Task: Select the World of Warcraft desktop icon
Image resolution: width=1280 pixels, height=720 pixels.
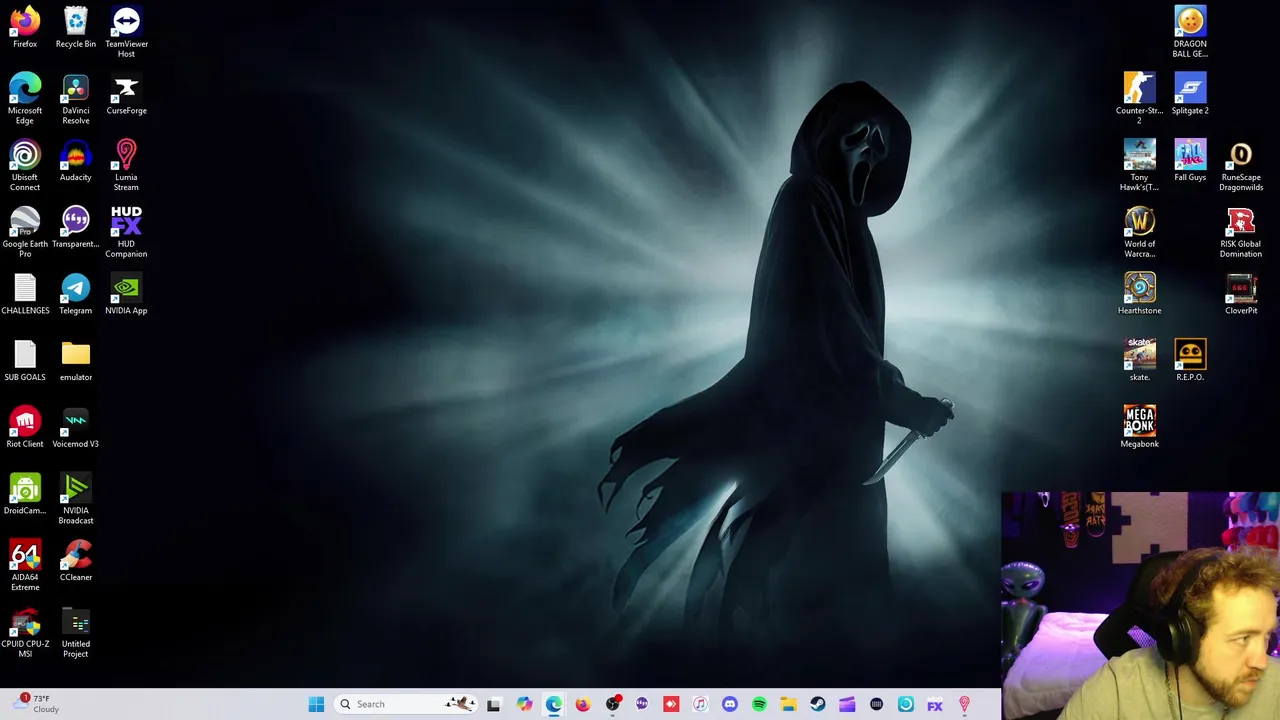Action: [x=1139, y=232]
